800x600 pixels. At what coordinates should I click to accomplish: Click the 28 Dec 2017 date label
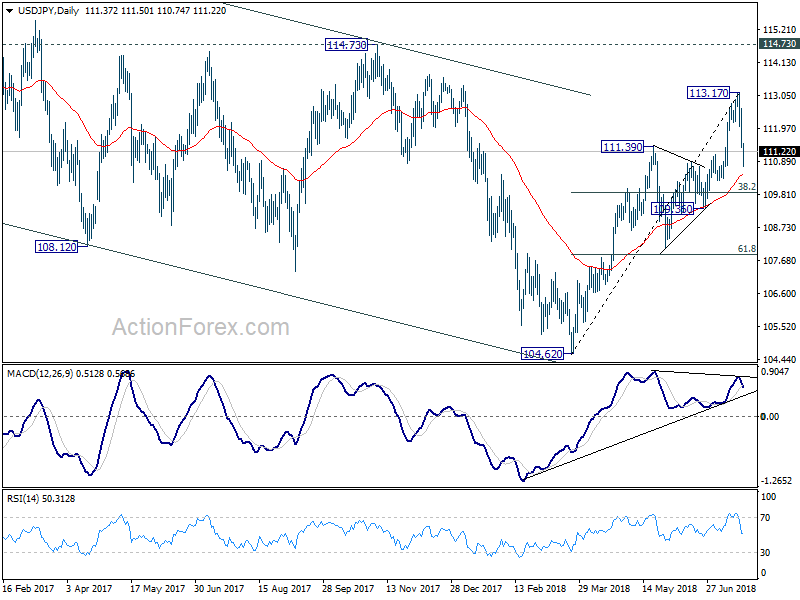[476, 588]
